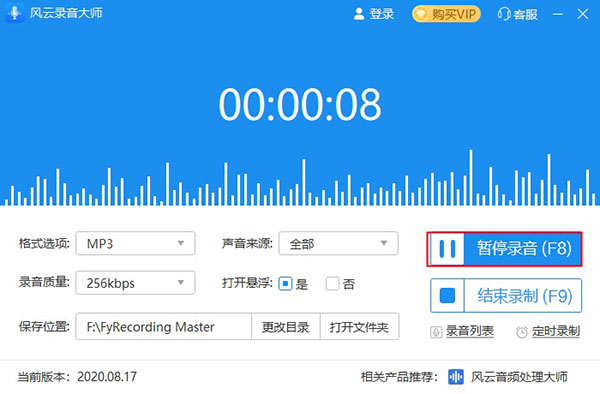This screenshot has height=394, width=600.
Task: Click the 打开文件夹 button
Action: pyautogui.click(x=359, y=327)
